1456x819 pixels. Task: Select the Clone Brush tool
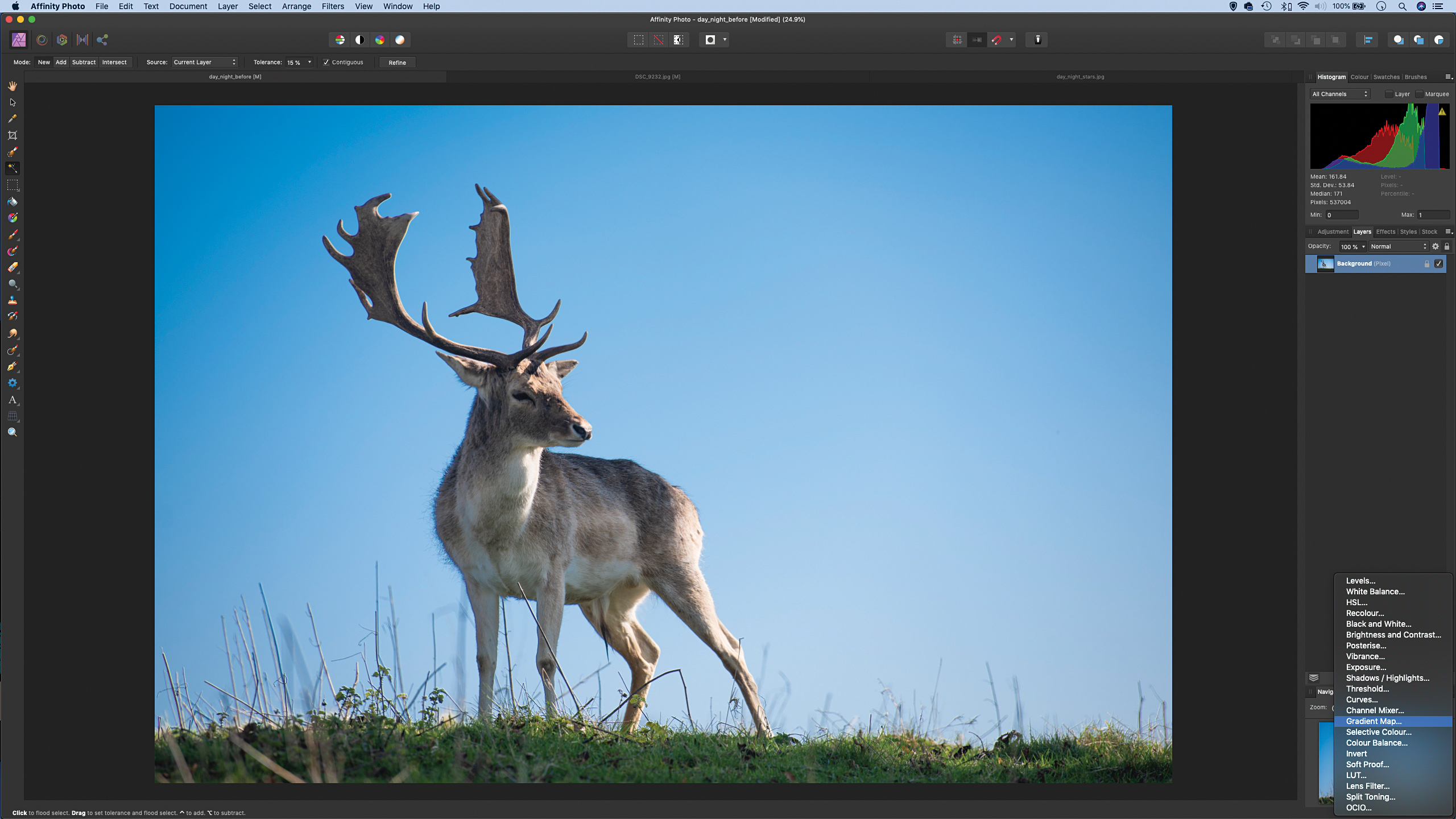tap(13, 300)
